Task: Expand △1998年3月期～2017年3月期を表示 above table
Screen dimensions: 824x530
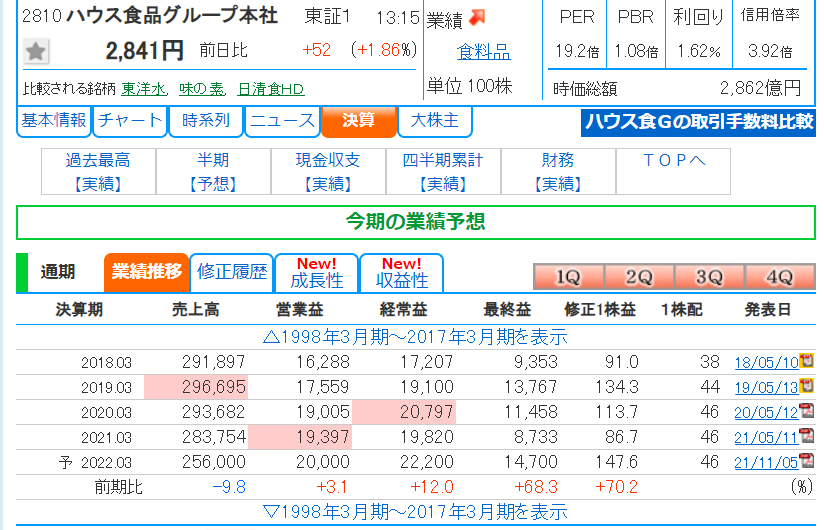Action: pyautogui.click(x=415, y=337)
